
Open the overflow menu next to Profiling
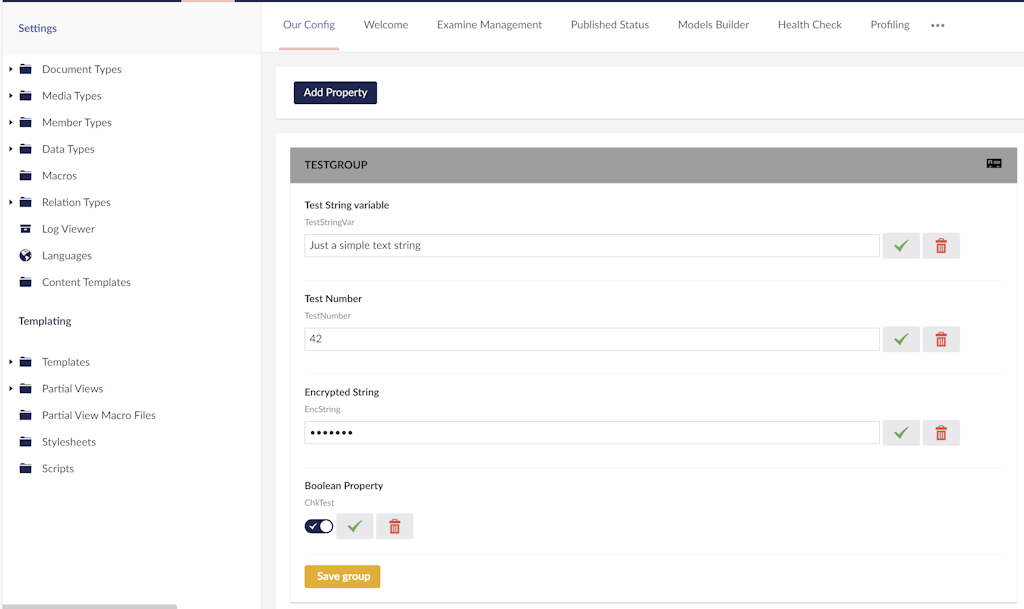pos(937,24)
